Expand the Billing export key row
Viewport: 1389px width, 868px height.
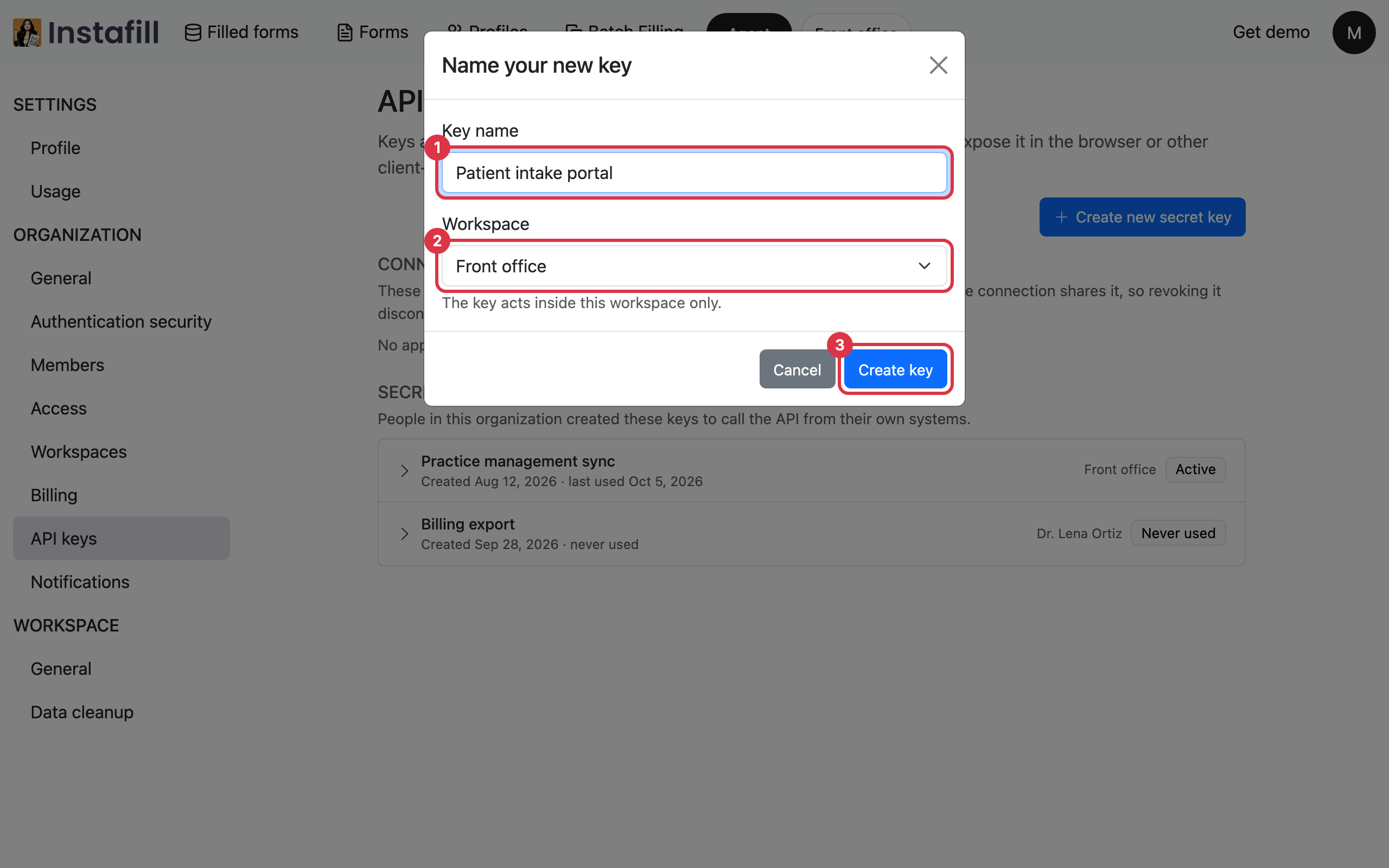pos(404,534)
